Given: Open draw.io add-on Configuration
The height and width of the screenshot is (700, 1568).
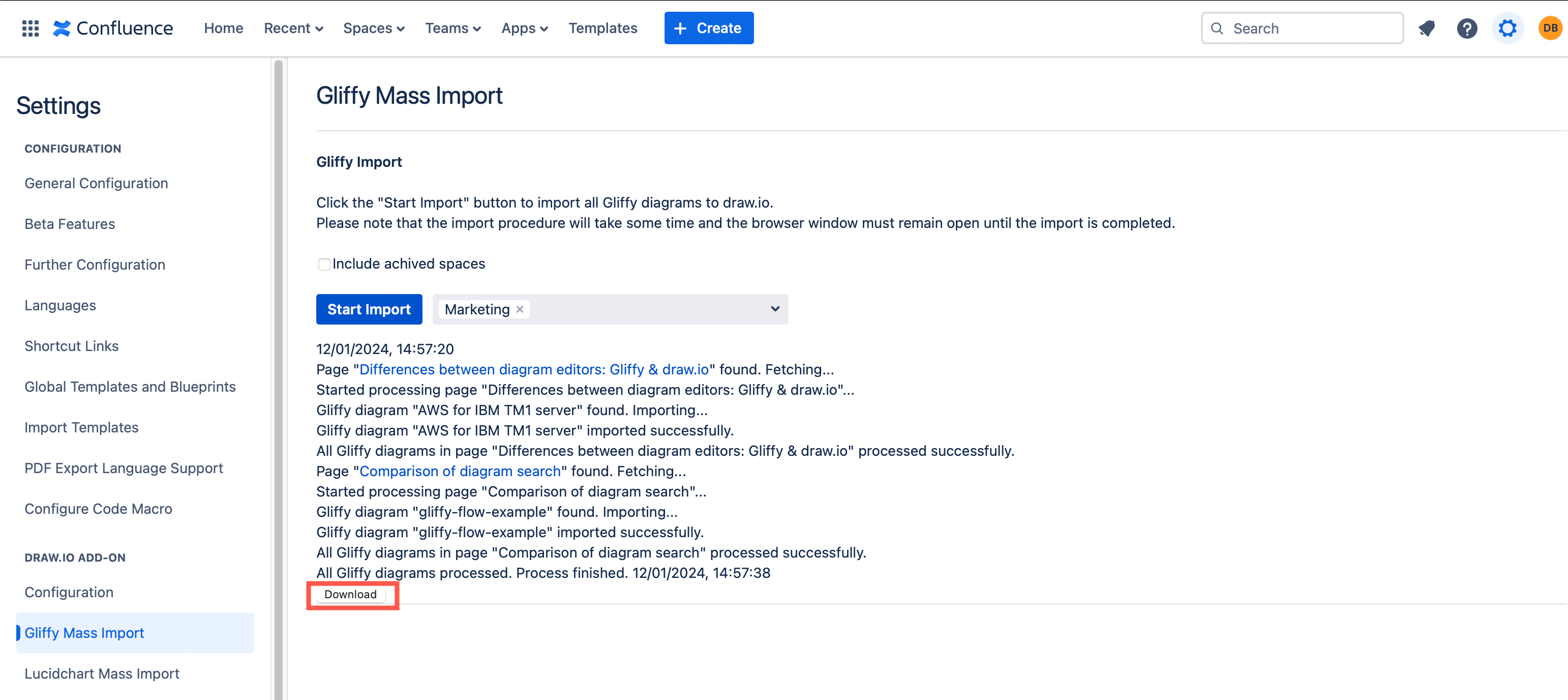Looking at the screenshot, I should tap(69, 592).
